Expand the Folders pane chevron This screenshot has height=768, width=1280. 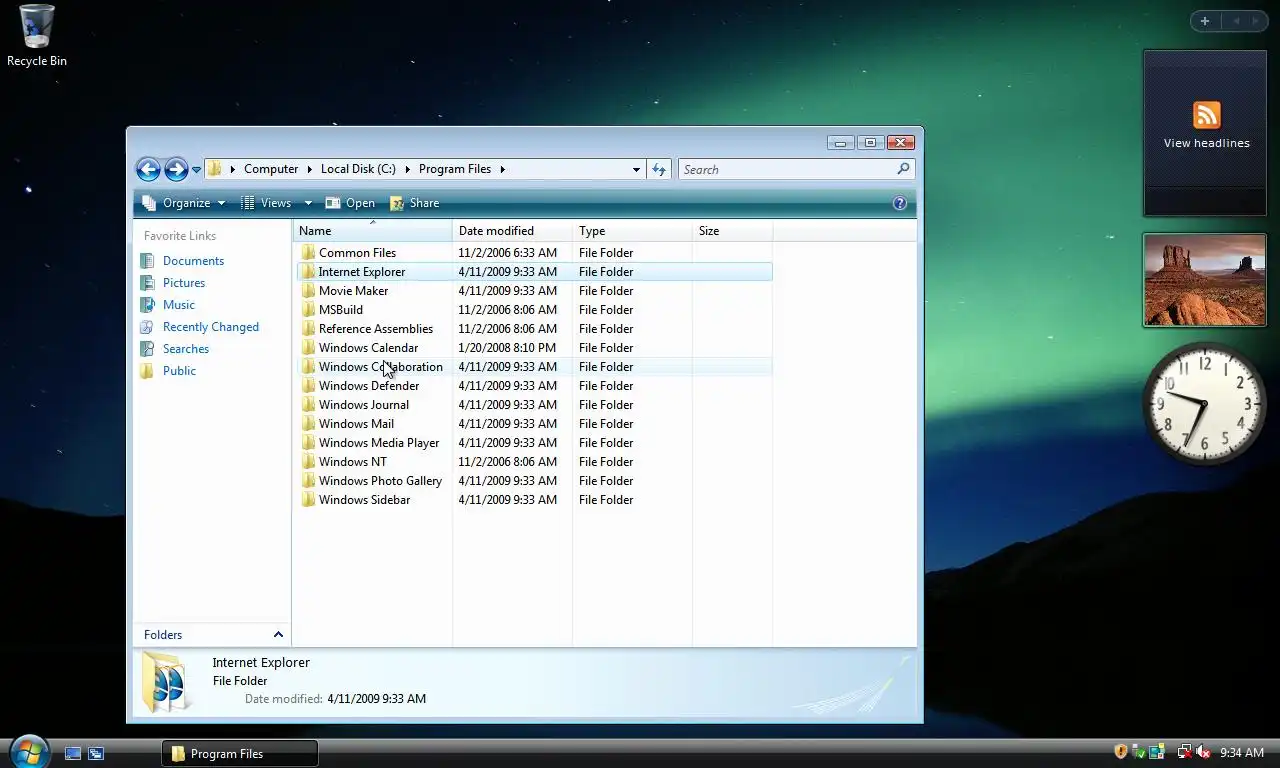click(x=278, y=635)
